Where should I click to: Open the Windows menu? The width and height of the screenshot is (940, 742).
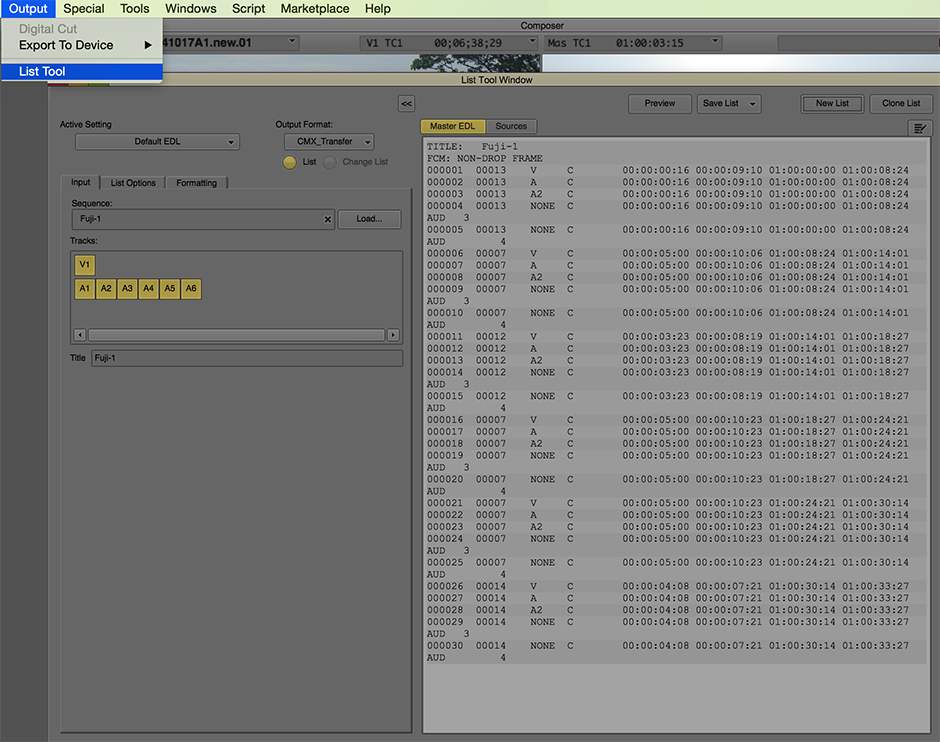click(191, 8)
